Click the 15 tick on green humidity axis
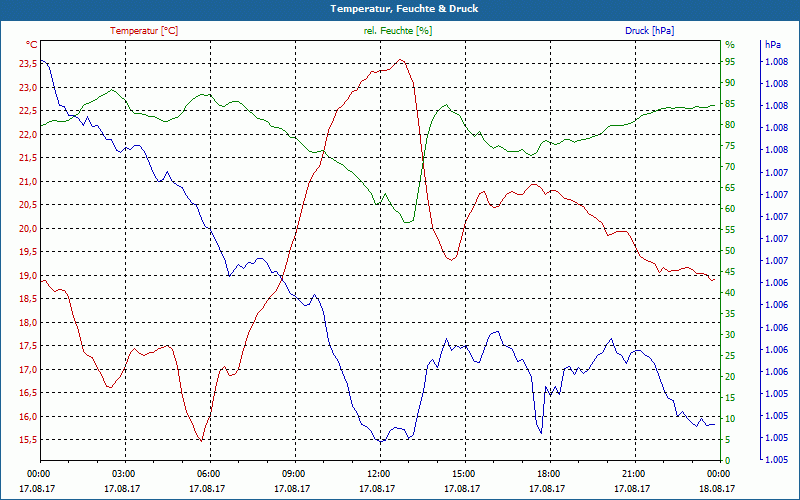The image size is (800, 500). point(730,397)
